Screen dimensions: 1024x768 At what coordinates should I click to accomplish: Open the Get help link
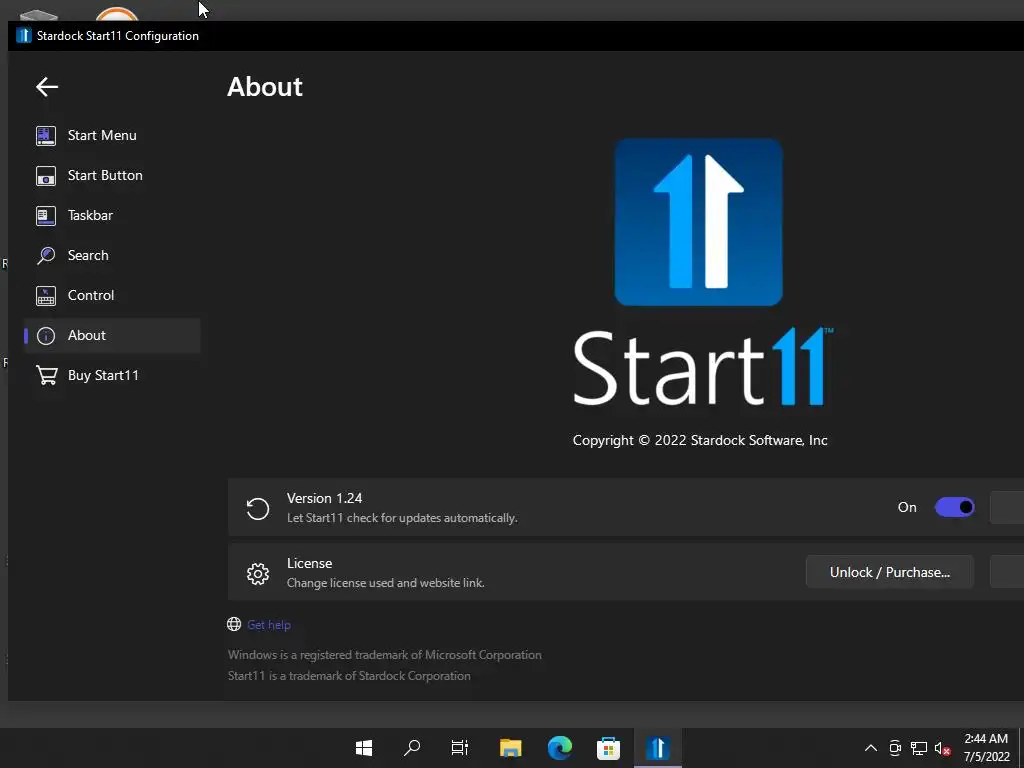pyautogui.click(x=268, y=624)
